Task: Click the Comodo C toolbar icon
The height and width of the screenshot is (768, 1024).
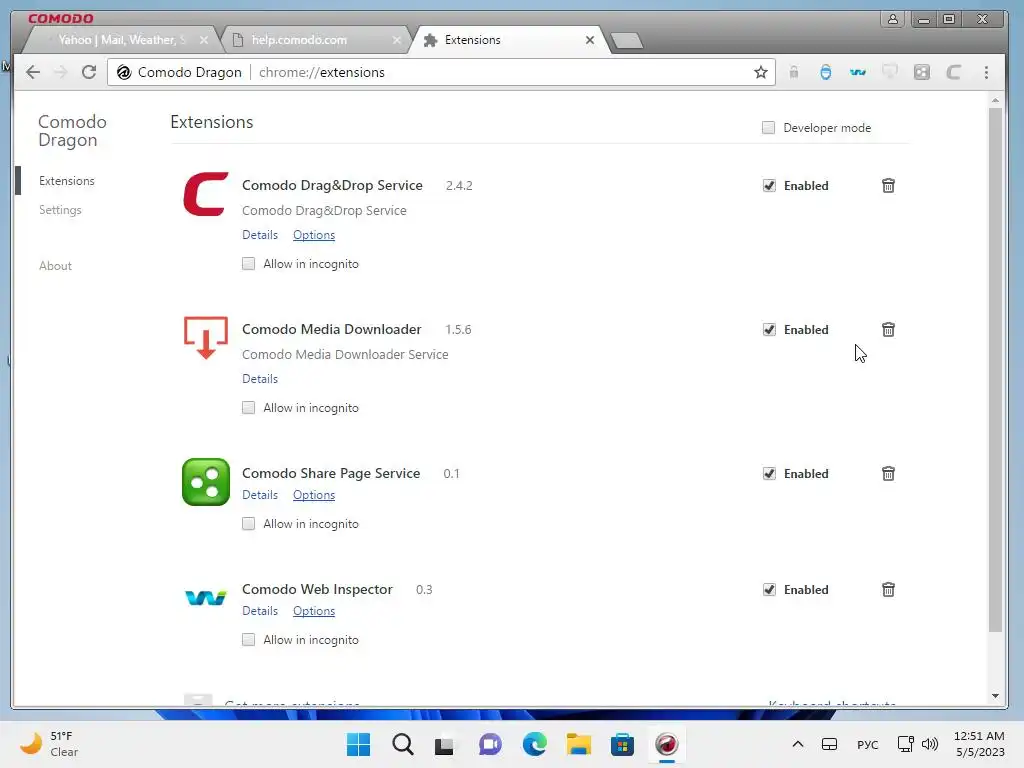Action: click(x=953, y=72)
